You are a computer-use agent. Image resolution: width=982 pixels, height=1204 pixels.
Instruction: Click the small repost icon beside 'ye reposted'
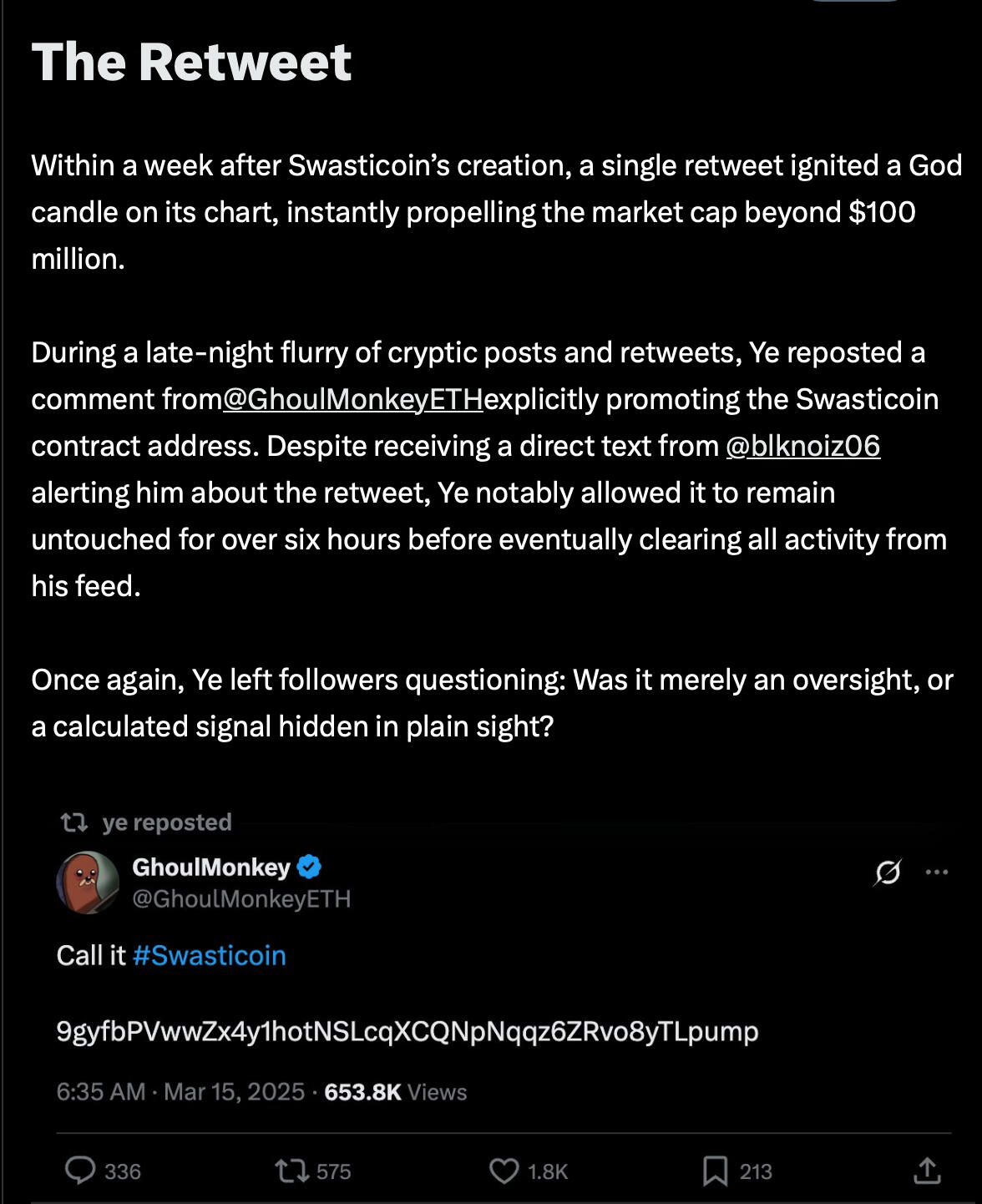coord(74,823)
